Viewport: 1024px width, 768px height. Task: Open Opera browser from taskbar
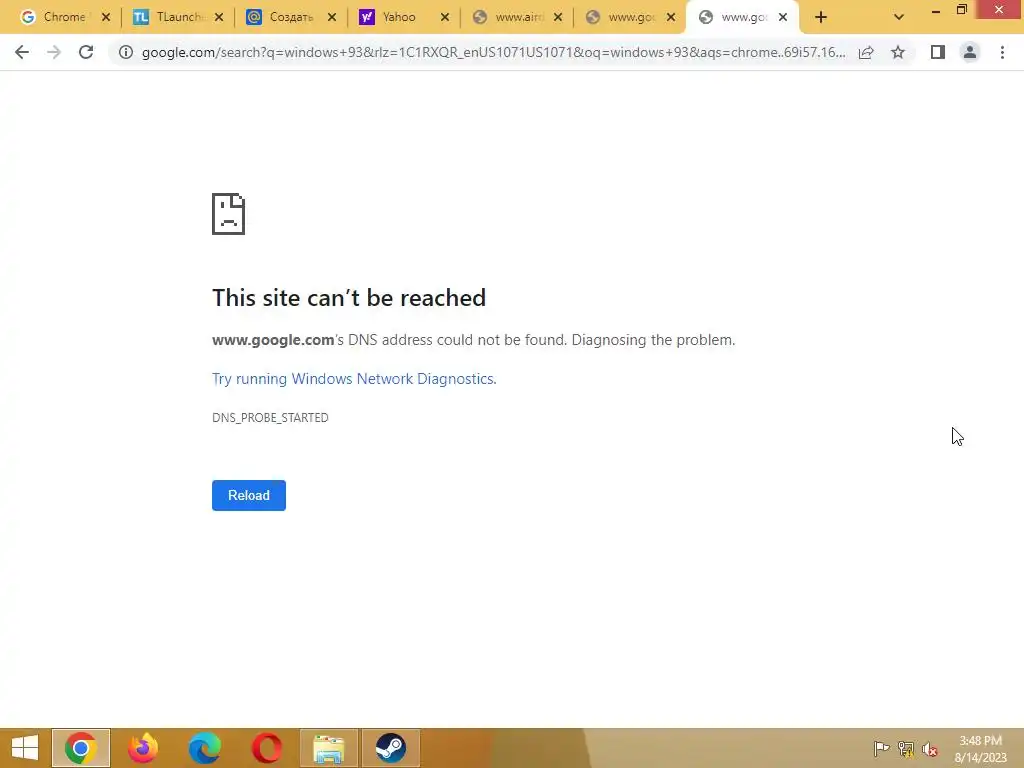(266, 748)
